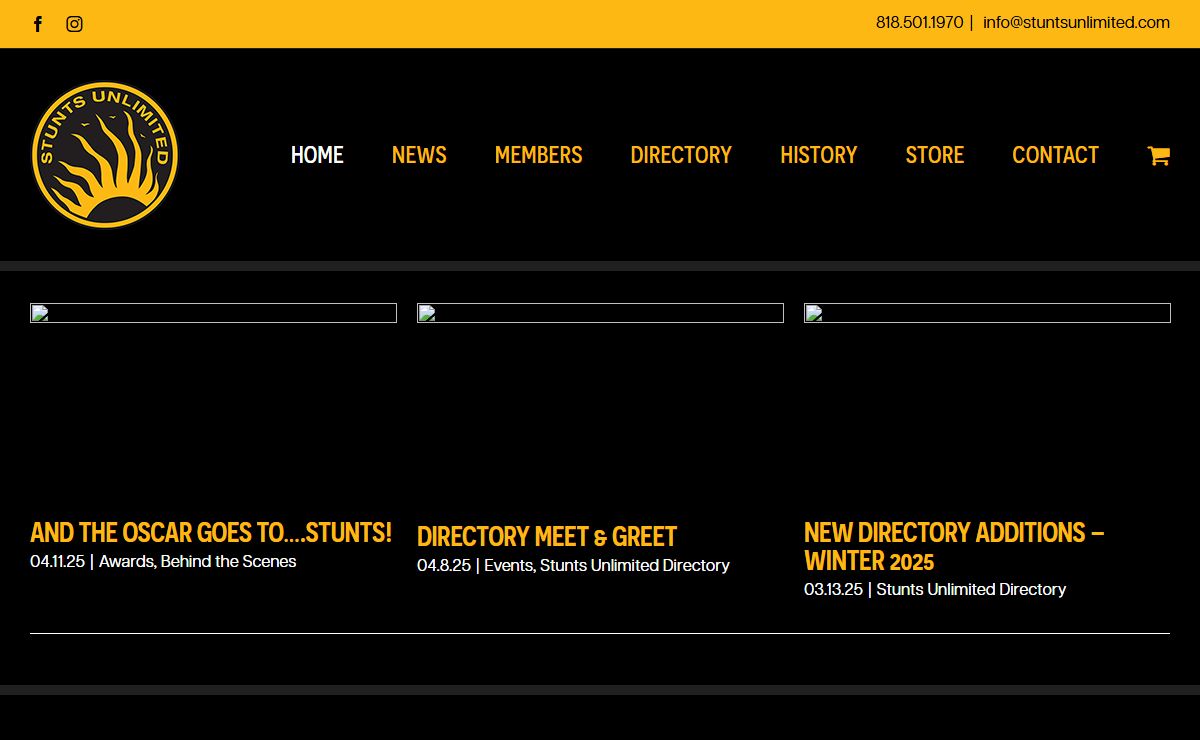Open the Events category link

pyautogui.click(x=508, y=566)
